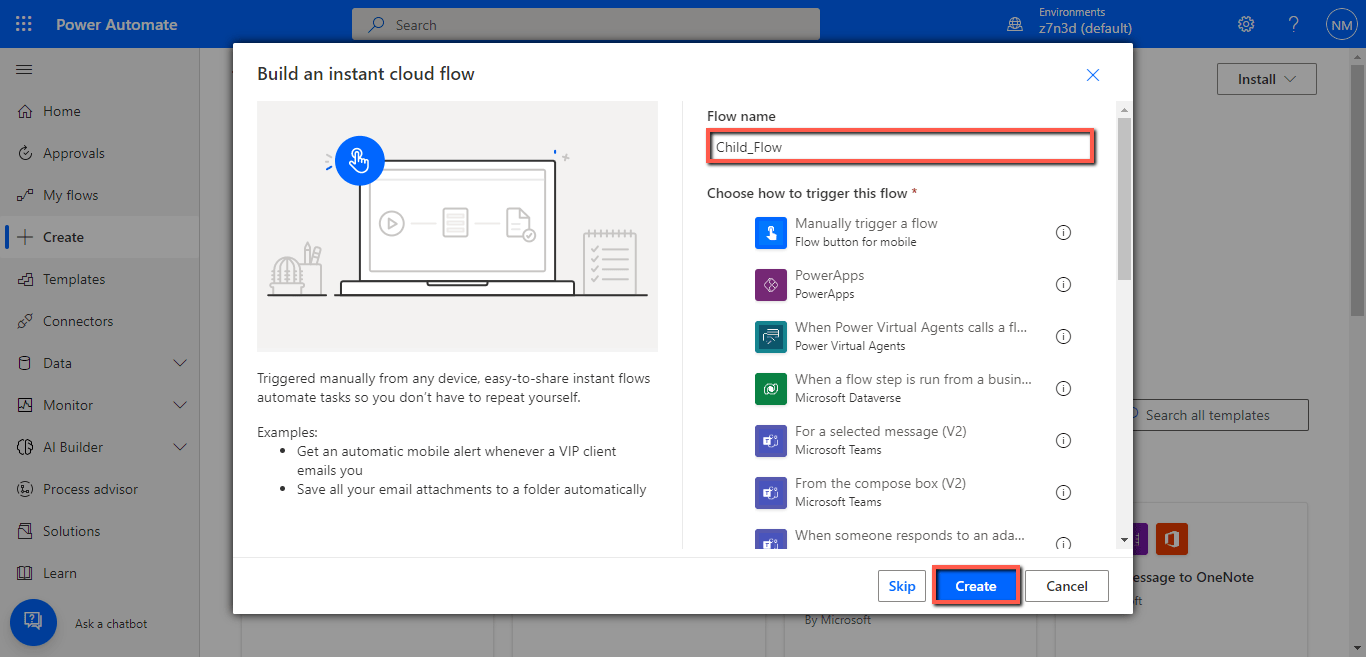Choose When Power Virtual Agents calls a flow
The image size is (1366, 657).
[x=913, y=336]
